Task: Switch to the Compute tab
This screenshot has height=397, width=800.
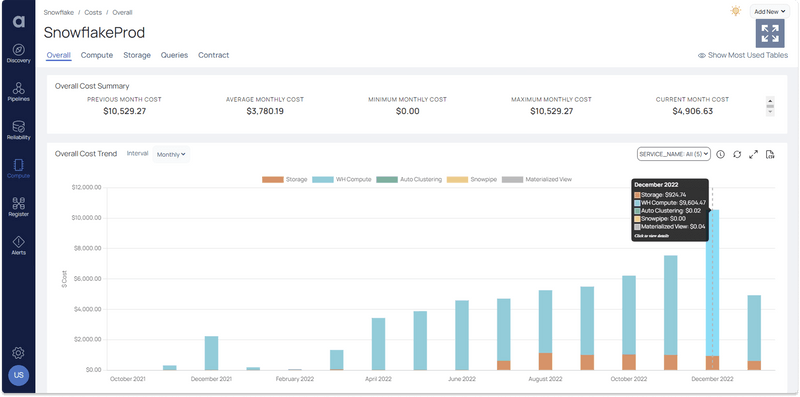Action: click(97, 55)
